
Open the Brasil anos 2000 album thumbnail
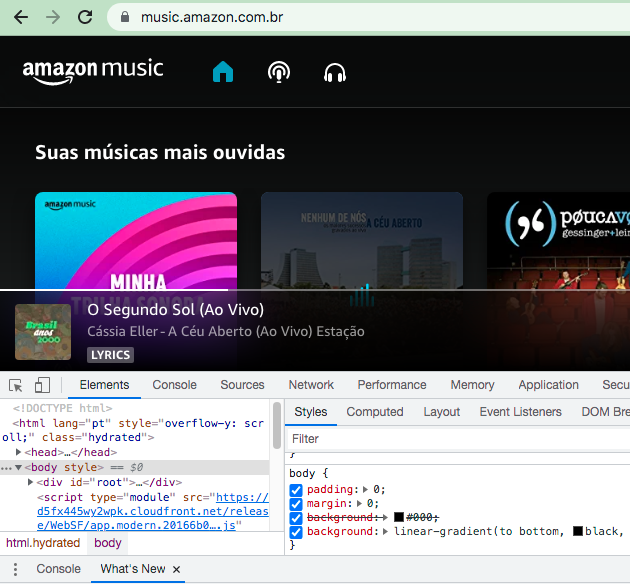point(43,332)
